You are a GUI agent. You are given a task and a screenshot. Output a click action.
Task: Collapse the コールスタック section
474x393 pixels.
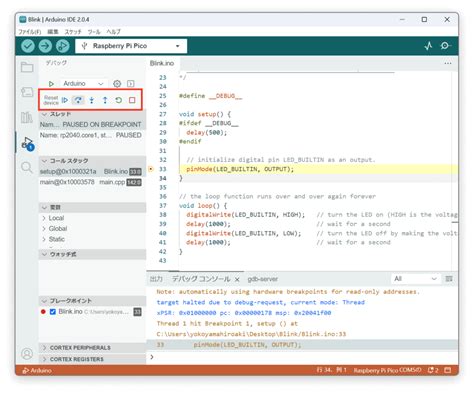click(x=92, y=161)
